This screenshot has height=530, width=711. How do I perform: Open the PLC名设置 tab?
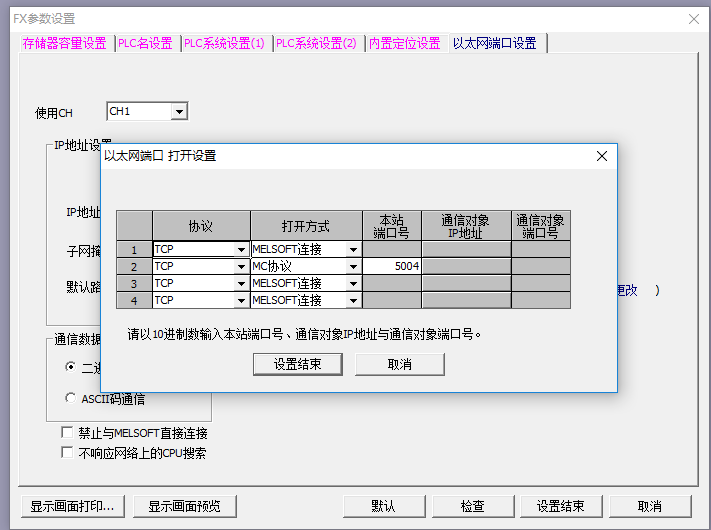click(x=145, y=44)
